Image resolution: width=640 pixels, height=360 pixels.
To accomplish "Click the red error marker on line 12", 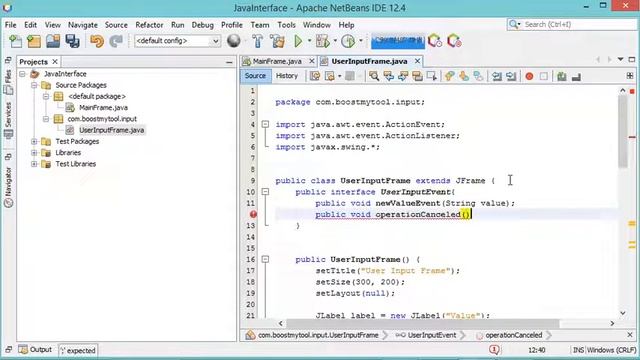I will point(253,214).
